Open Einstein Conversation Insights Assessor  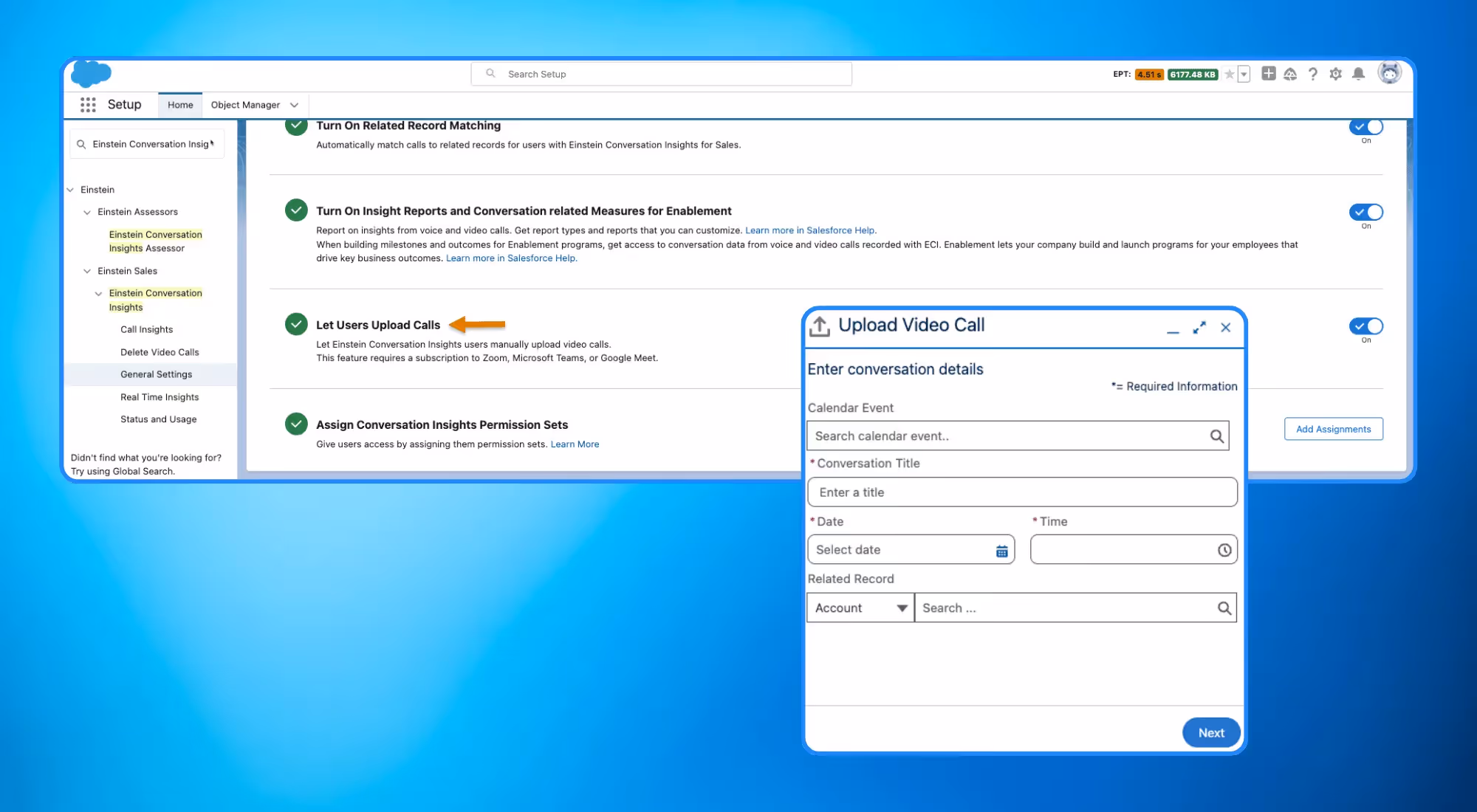(155, 241)
